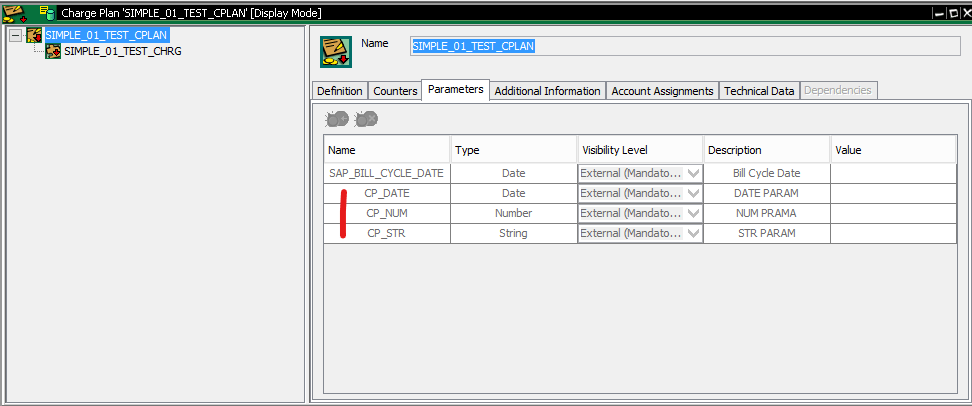The height and width of the screenshot is (406, 972).
Task: Click the SIMPLE_01_TEST_CPLAN tree node icon
Action: tap(35, 35)
